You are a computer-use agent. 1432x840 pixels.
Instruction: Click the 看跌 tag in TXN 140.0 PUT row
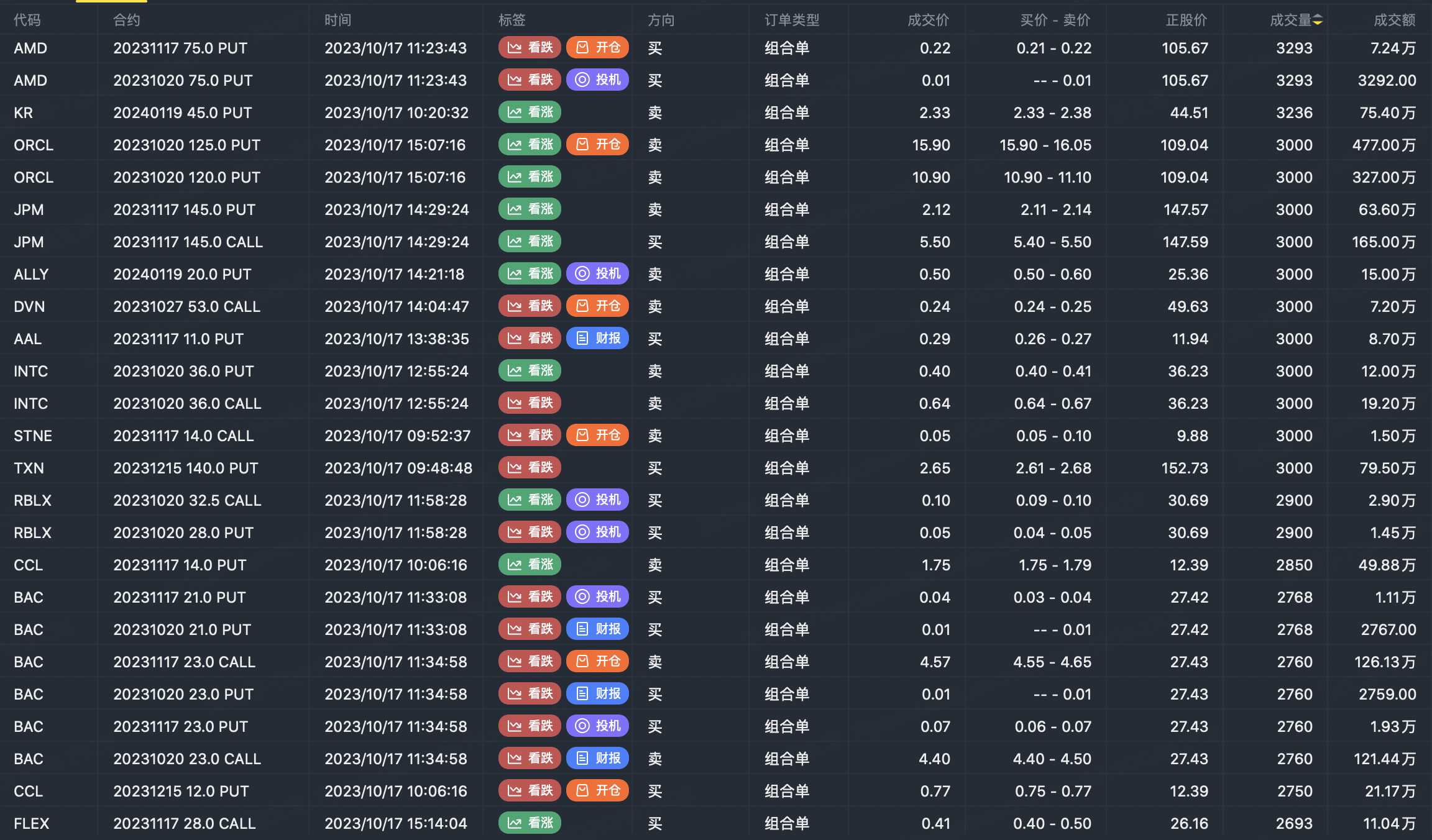point(530,468)
